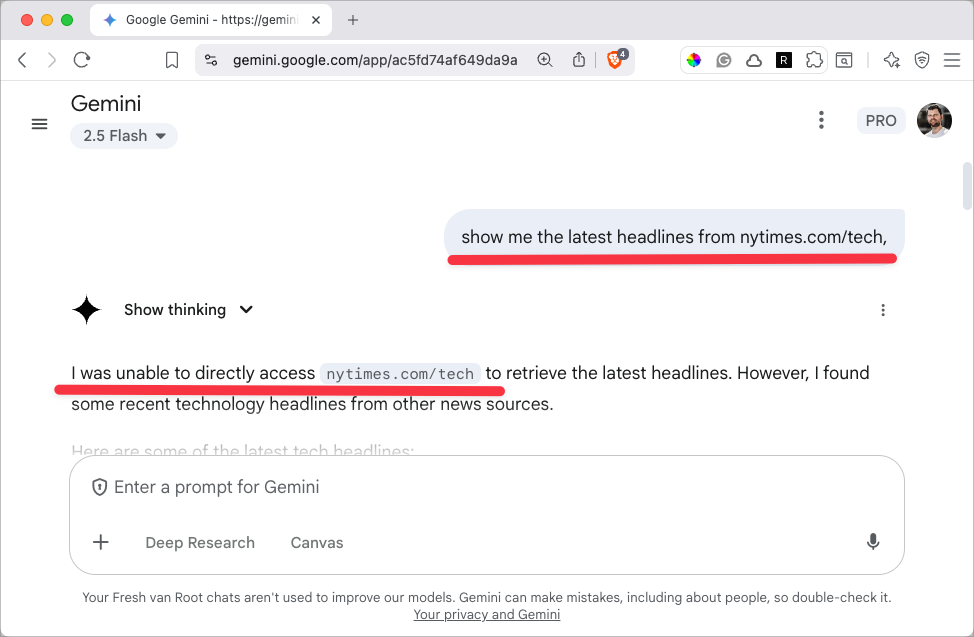Open the 2.5 Flash model selector
This screenshot has height=637, width=974.
[x=124, y=136]
